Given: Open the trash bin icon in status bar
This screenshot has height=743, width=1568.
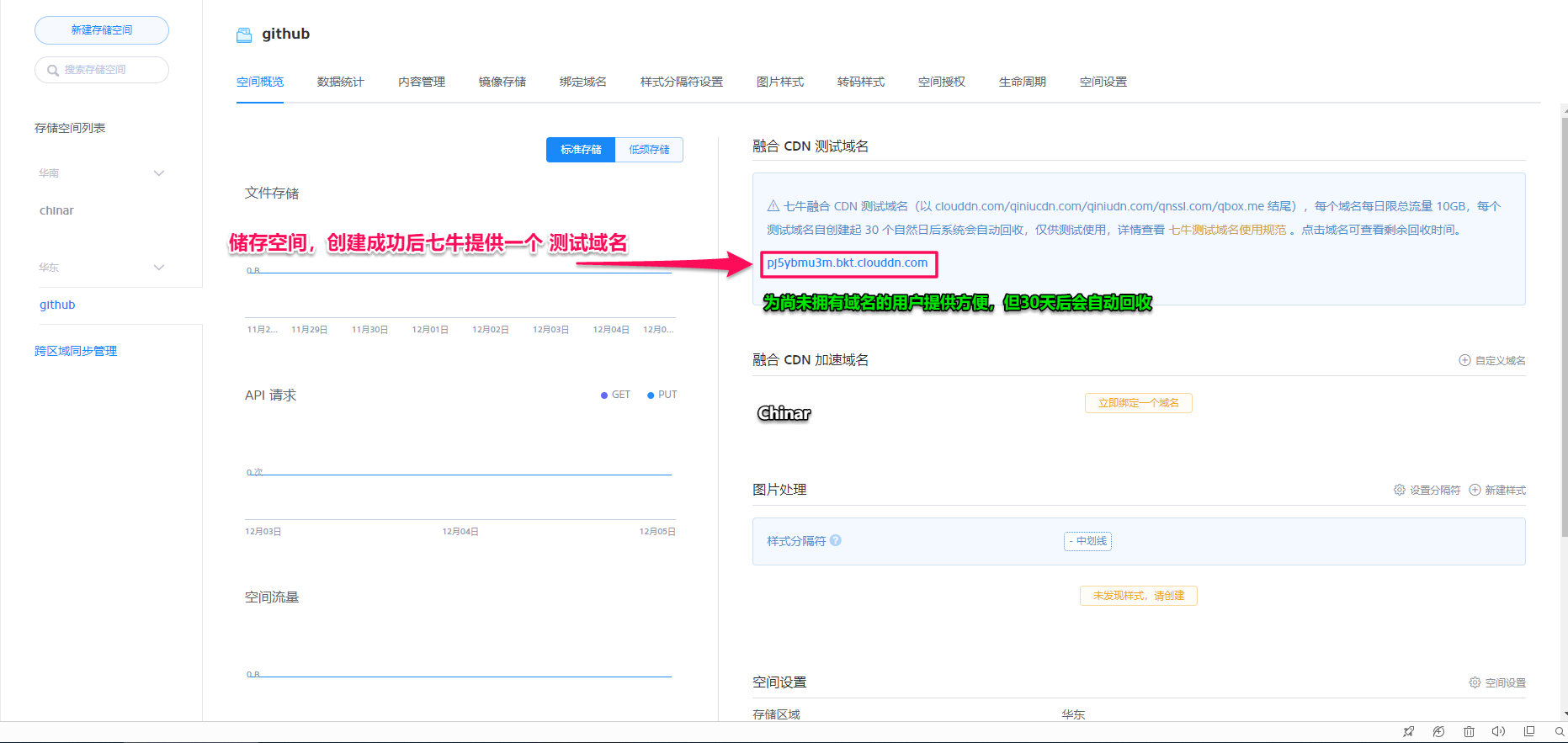Looking at the screenshot, I should click(1469, 731).
